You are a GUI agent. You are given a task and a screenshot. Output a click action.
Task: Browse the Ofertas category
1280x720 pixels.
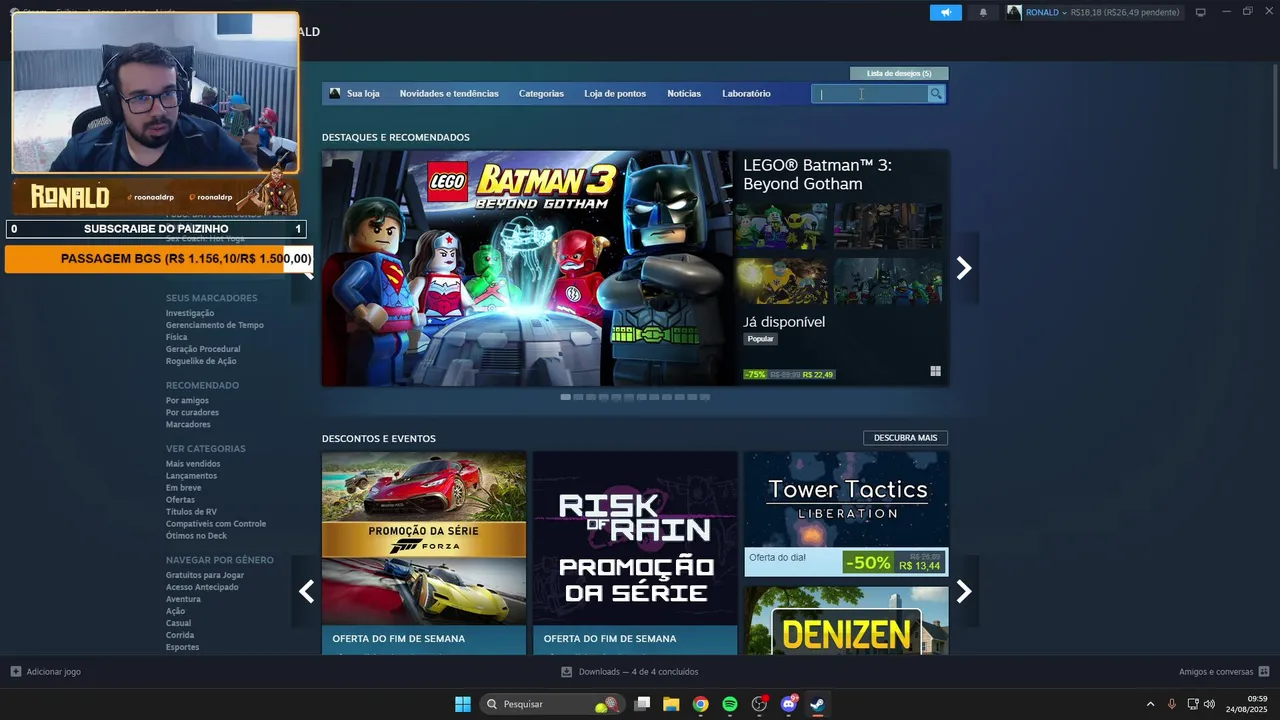tap(180, 500)
